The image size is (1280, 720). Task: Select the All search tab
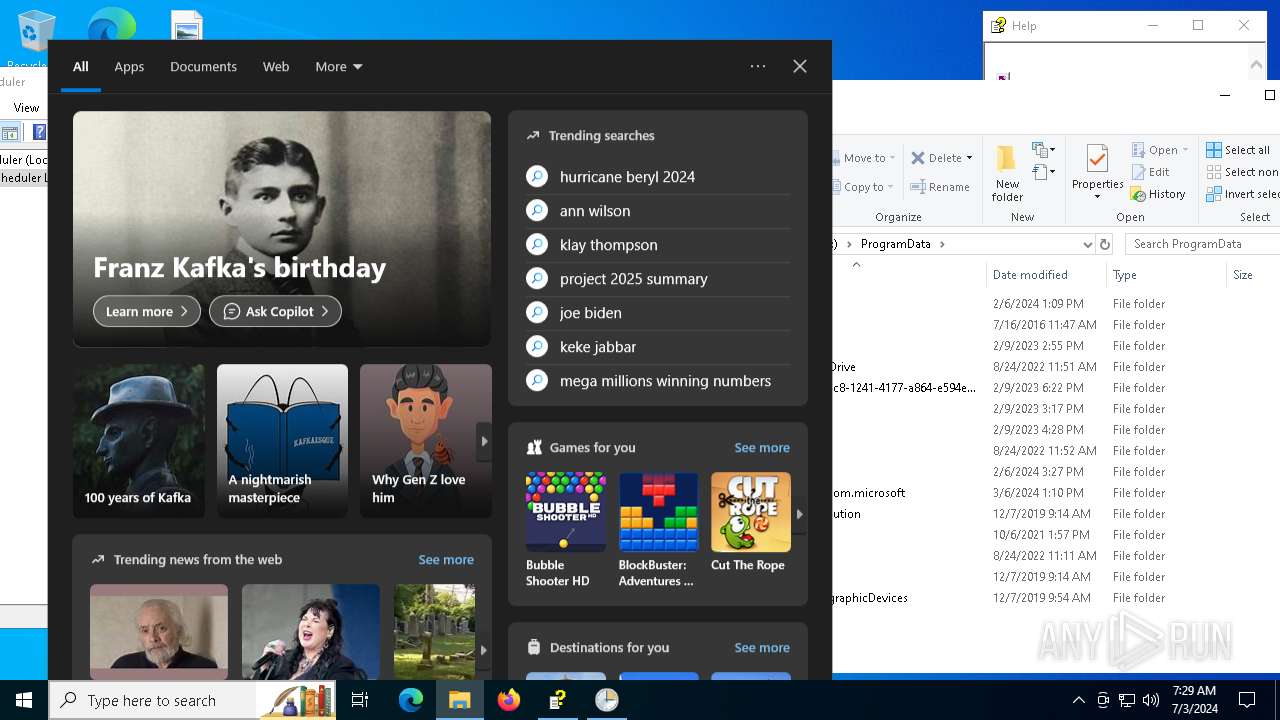pyautogui.click(x=81, y=66)
